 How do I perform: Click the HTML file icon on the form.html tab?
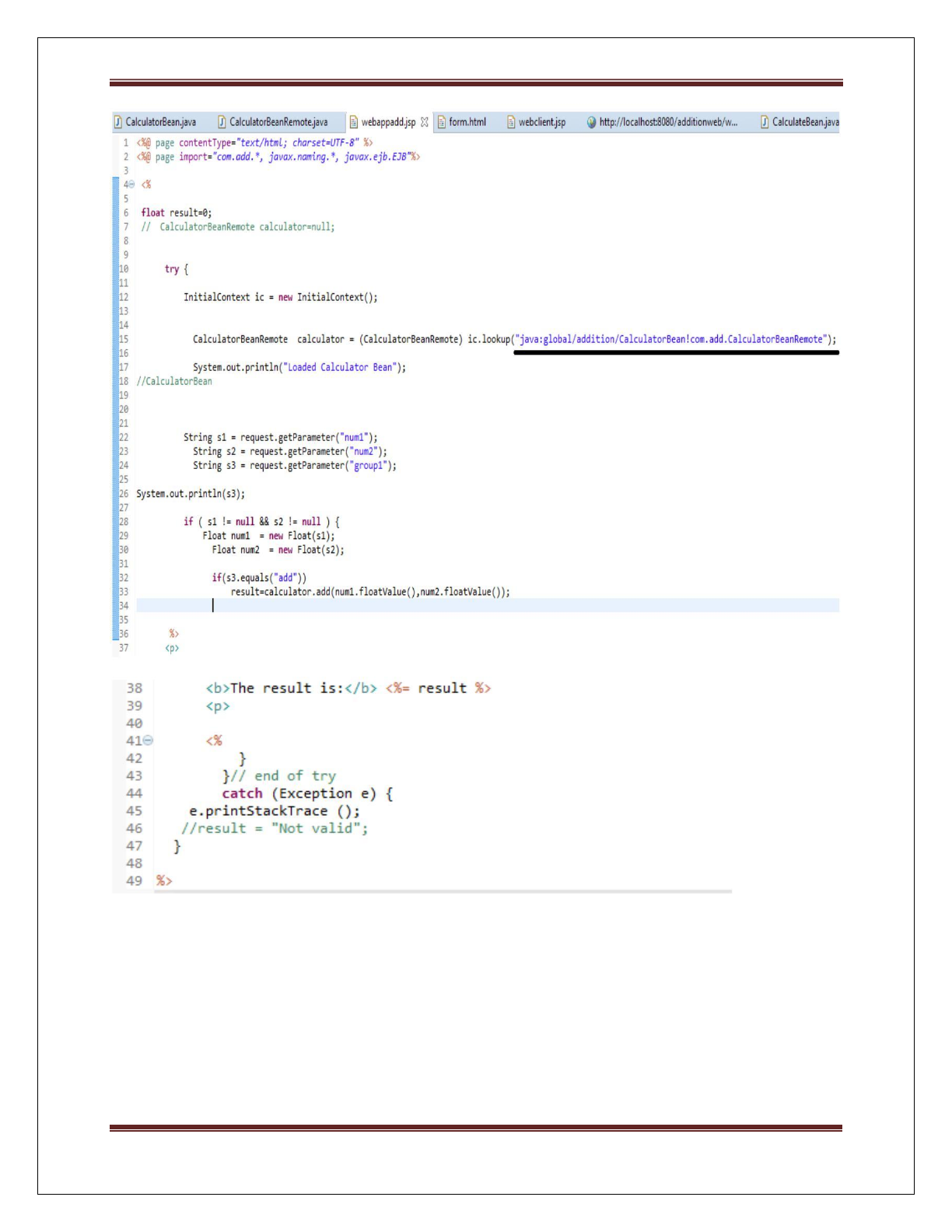[442, 122]
